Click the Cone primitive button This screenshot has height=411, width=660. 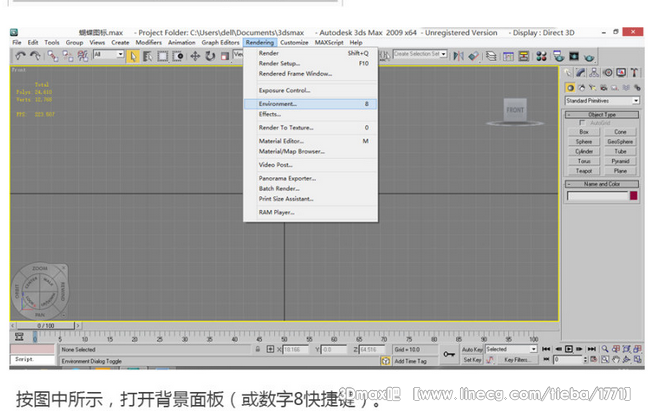pyautogui.click(x=620, y=132)
